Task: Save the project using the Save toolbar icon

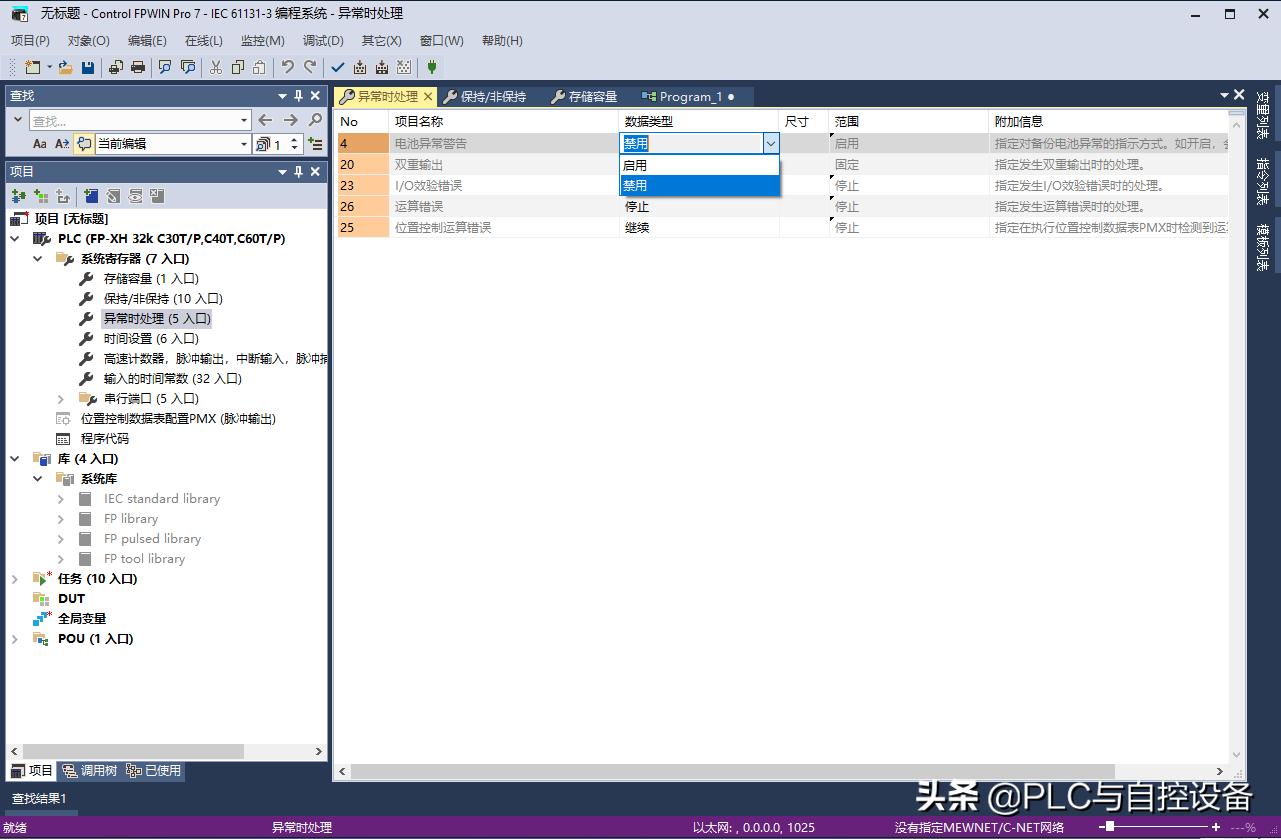Action: tap(89, 67)
